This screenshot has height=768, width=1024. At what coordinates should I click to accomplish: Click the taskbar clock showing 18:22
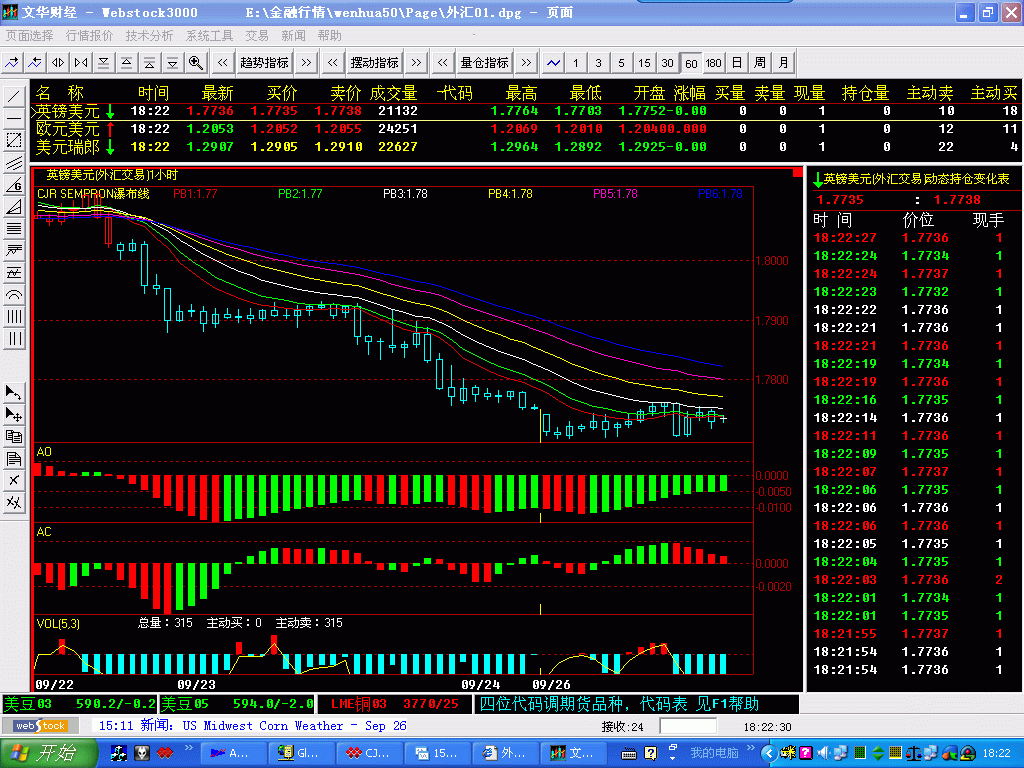(x=997, y=753)
